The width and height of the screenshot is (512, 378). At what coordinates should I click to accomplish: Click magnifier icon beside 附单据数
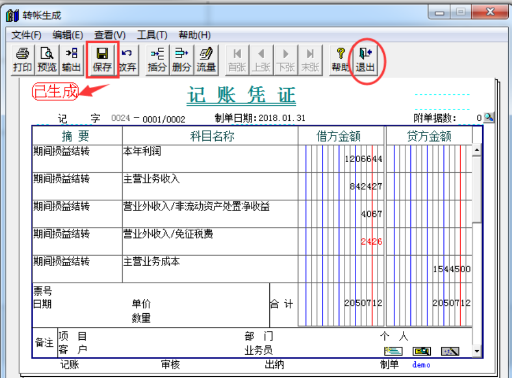pyautogui.click(x=489, y=117)
